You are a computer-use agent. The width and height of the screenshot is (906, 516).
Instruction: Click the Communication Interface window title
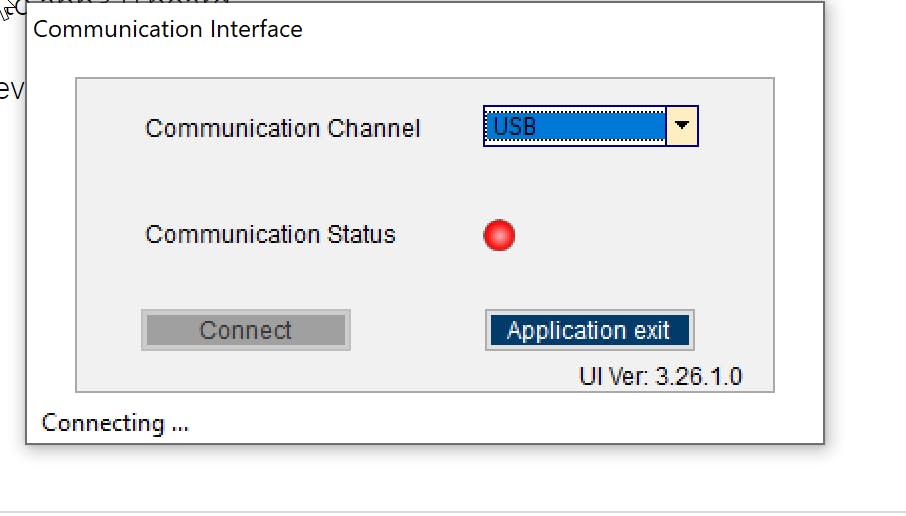click(168, 29)
